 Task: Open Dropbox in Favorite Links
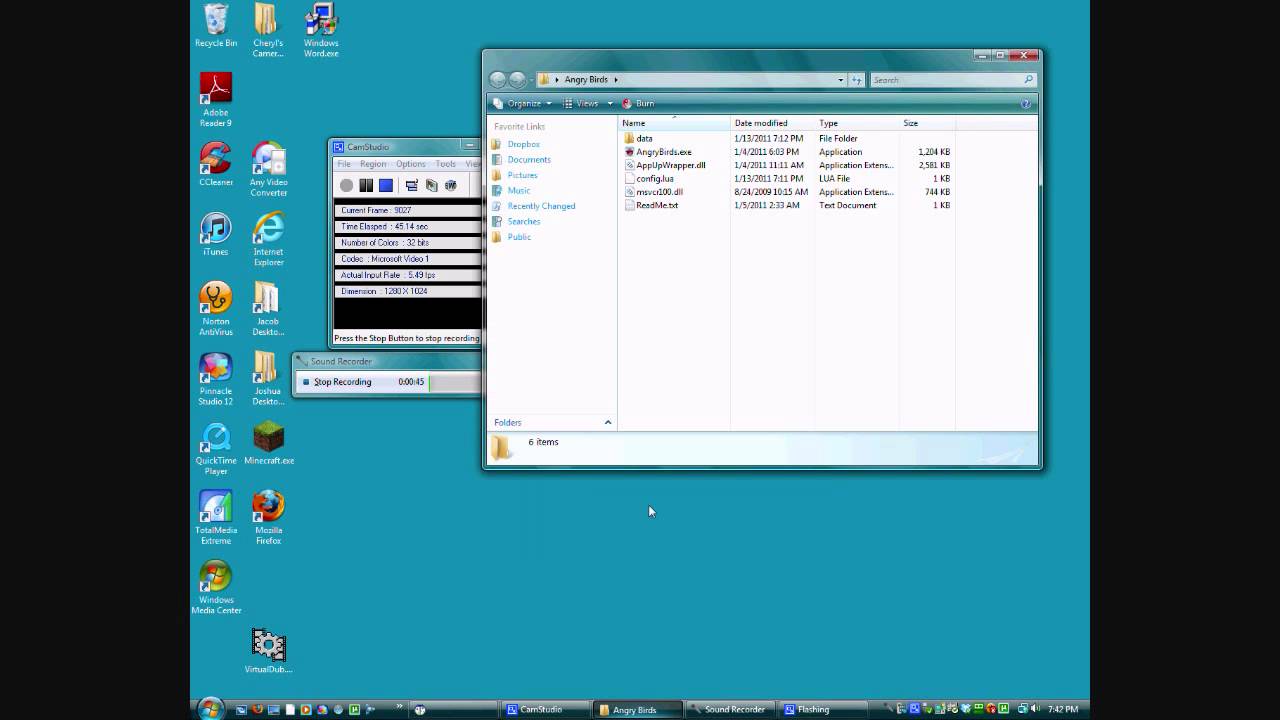point(516,145)
